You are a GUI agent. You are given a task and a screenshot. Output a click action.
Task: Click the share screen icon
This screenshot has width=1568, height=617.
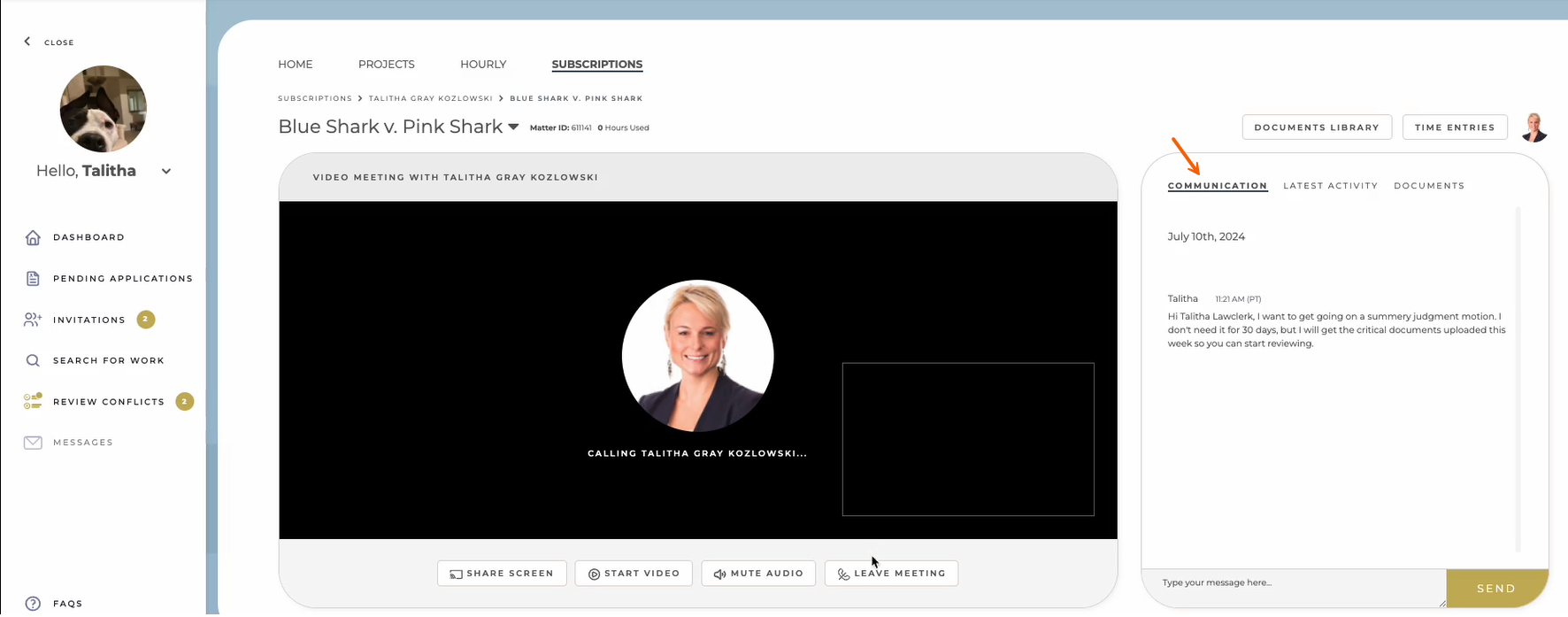point(456,575)
